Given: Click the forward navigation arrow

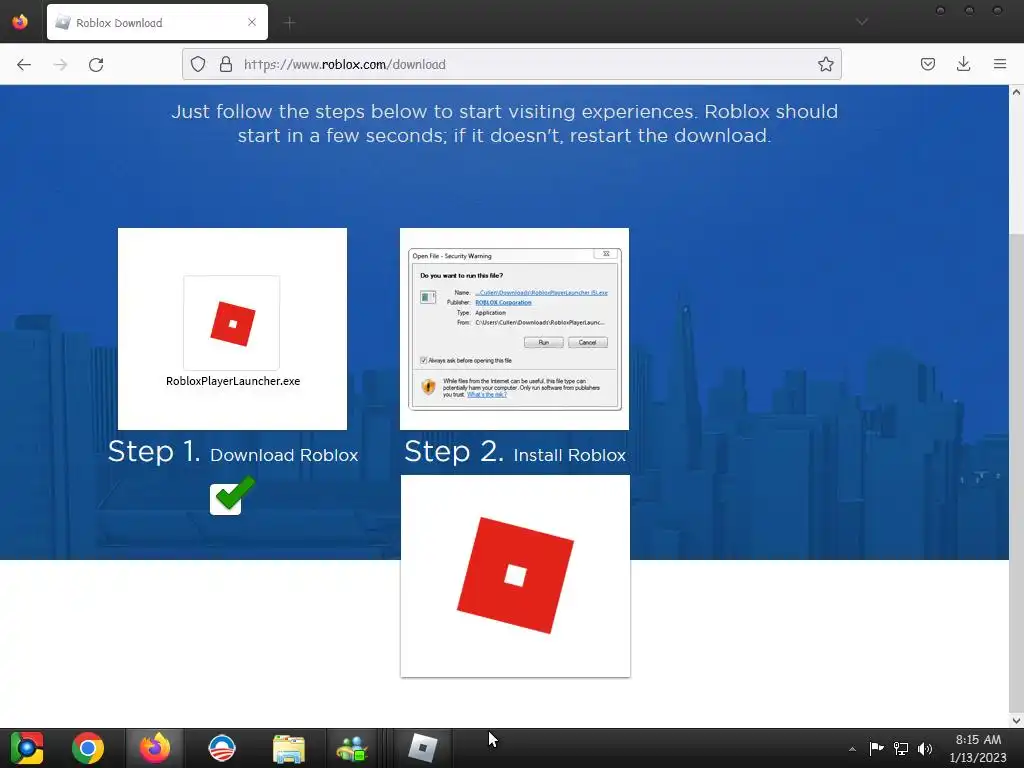Looking at the screenshot, I should 60,64.
